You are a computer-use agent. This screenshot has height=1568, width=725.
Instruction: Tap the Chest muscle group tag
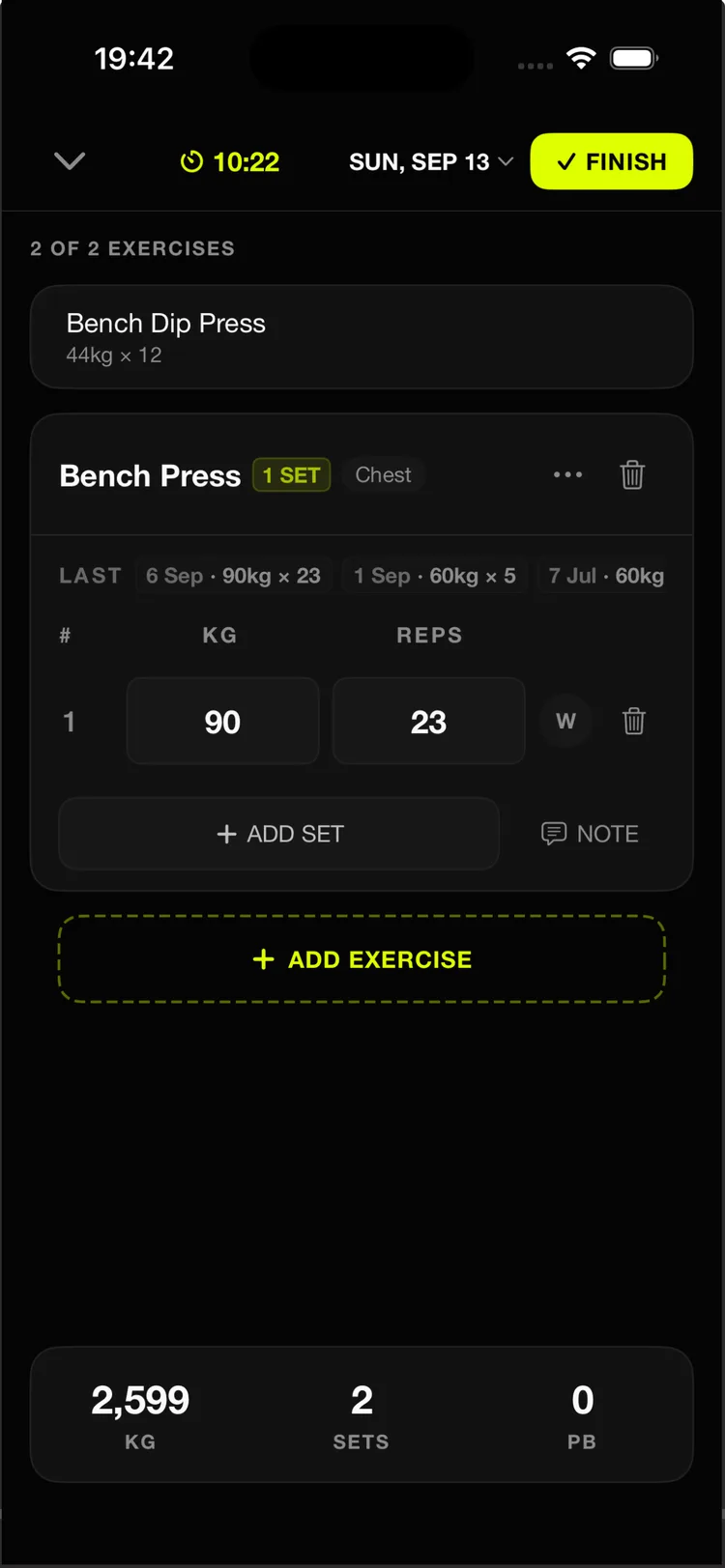tap(383, 475)
